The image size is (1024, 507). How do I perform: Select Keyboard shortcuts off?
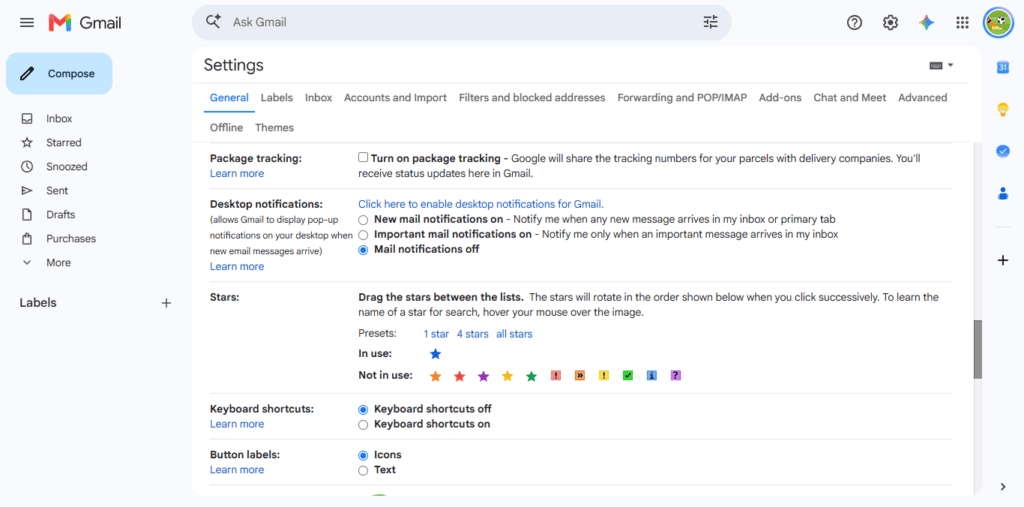pyautogui.click(x=363, y=410)
